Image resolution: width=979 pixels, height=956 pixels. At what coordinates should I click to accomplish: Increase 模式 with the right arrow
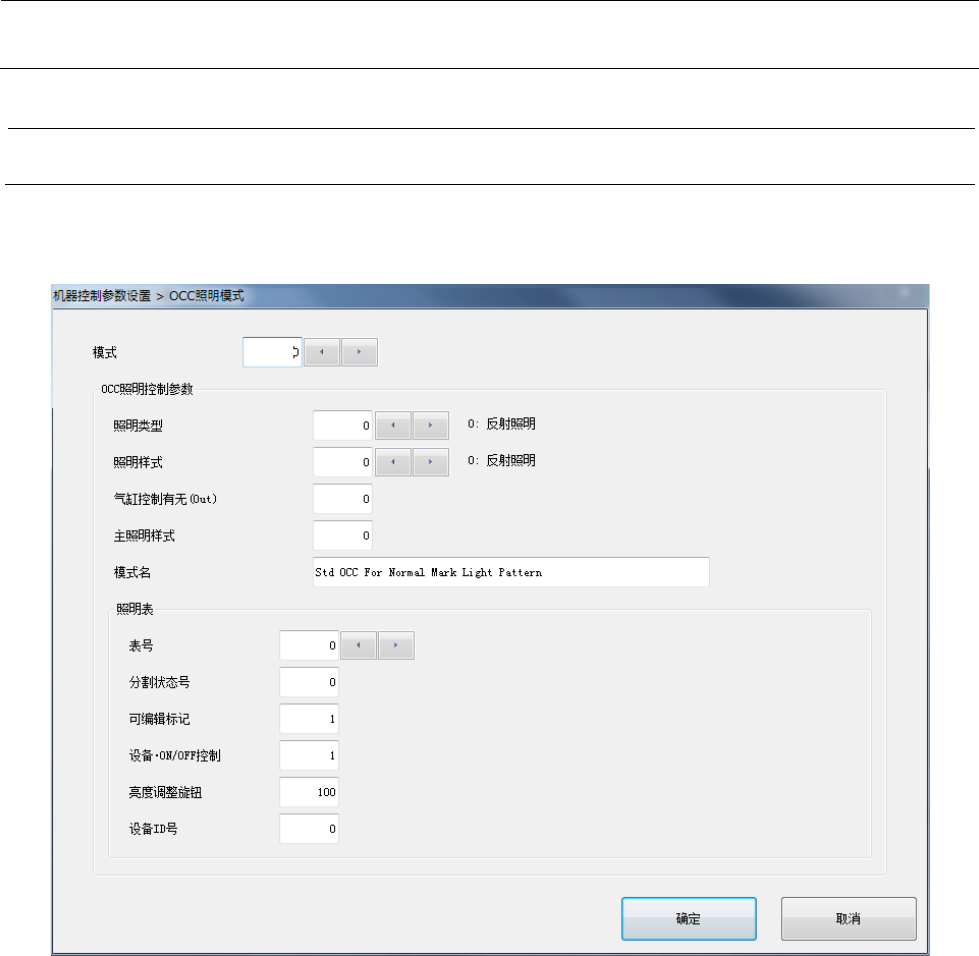pos(359,352)
